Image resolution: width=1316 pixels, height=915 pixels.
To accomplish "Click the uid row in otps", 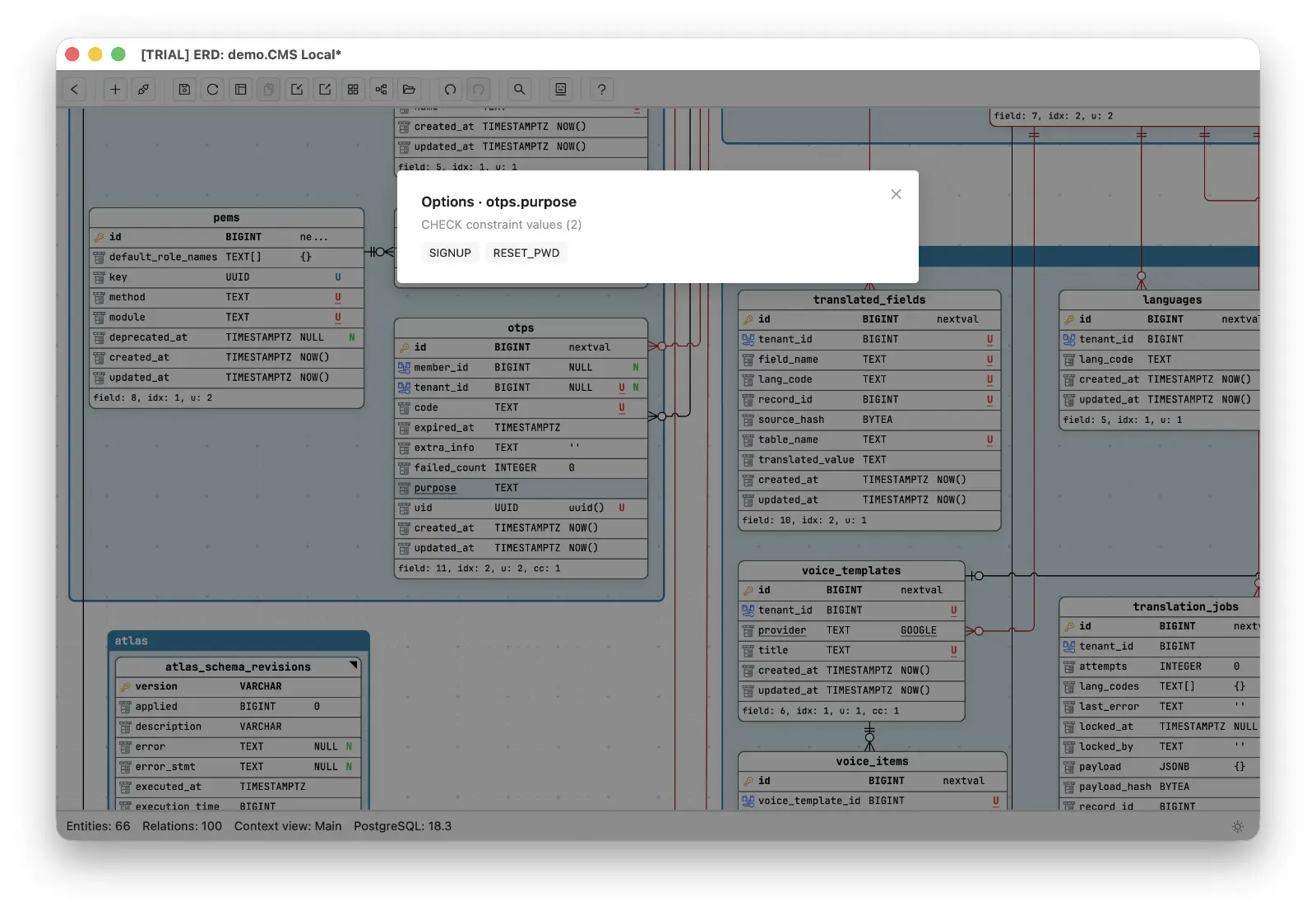I will pyautogui.click(x=521, y=508).
